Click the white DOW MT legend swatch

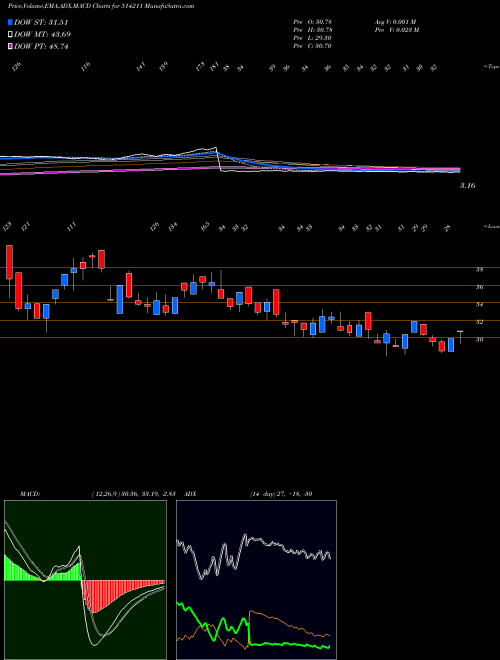tap(11, 35)
